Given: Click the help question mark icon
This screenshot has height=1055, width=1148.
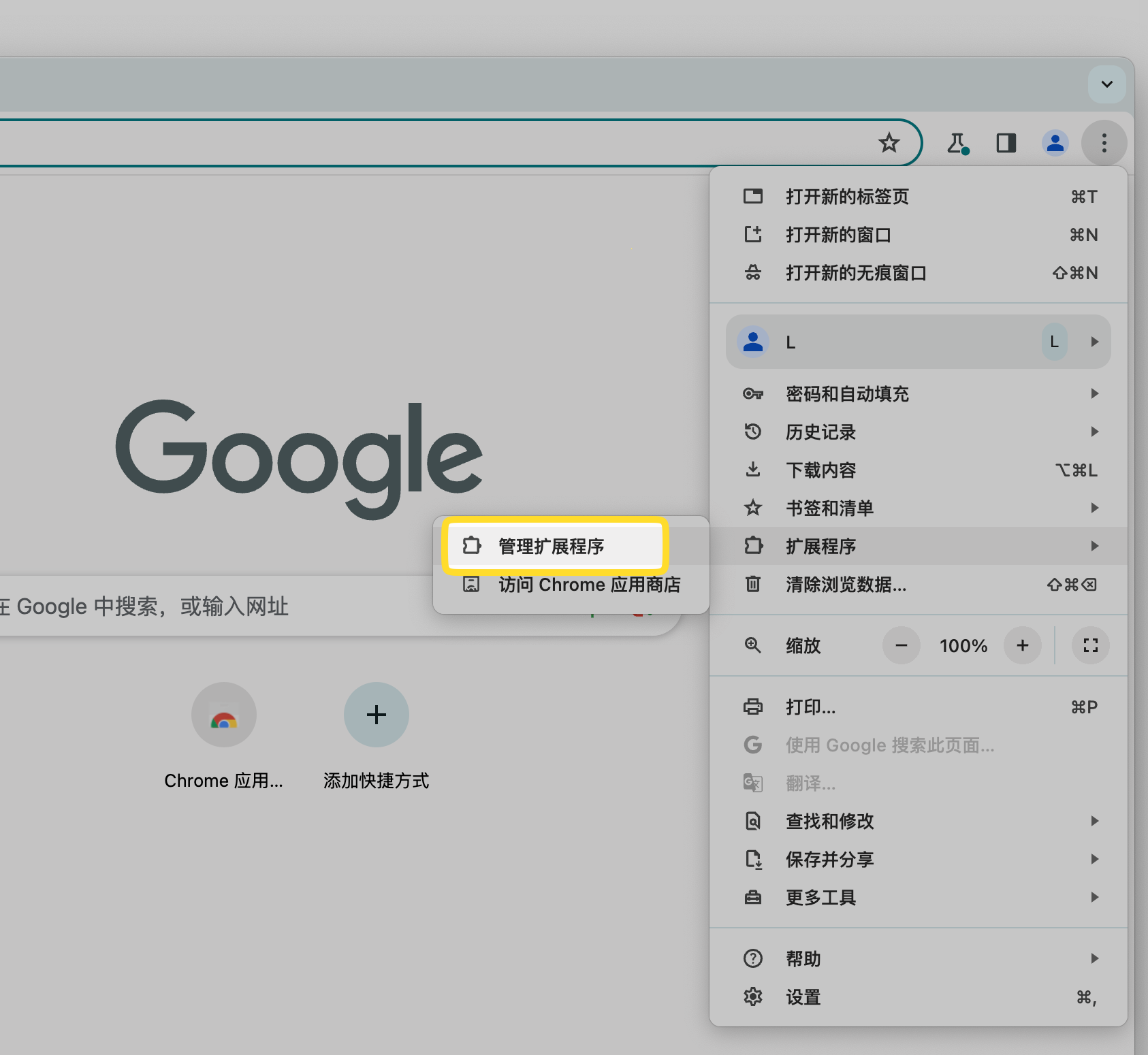Looking at the screenshot, I should point(753,958).
